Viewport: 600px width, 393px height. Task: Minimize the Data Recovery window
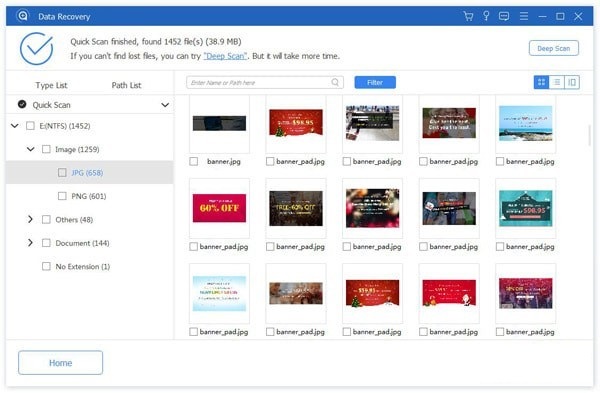tap(542, 16)
